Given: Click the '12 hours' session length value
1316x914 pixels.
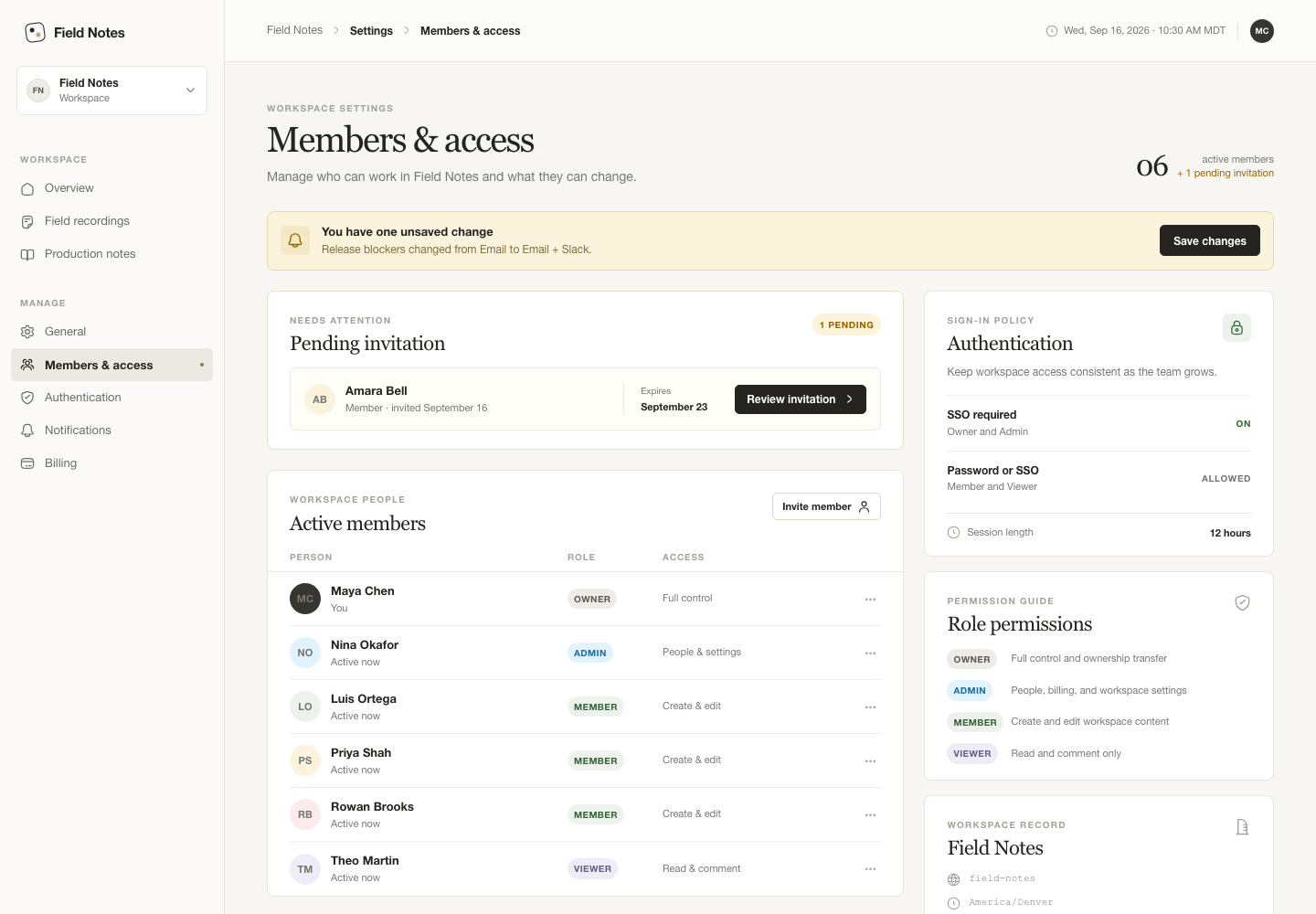Looking at the screenshot, I should [x=1230, y=533].
